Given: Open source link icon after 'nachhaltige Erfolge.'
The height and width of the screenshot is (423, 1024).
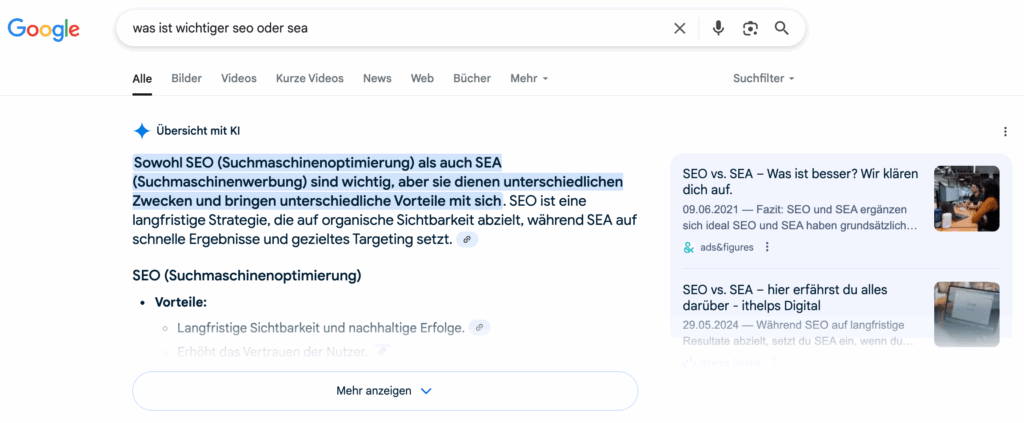Looking at the screenshot, I should pyautogui.click(x=479, y=327).
